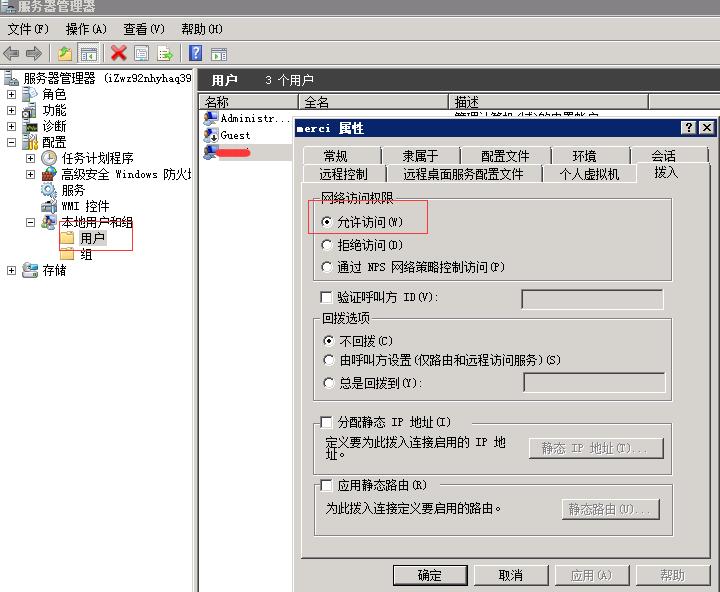Enable 分配静态 IP 地址 checkbox
The width and height of the screenshot is (720, 592).
[x=326, y=422]
